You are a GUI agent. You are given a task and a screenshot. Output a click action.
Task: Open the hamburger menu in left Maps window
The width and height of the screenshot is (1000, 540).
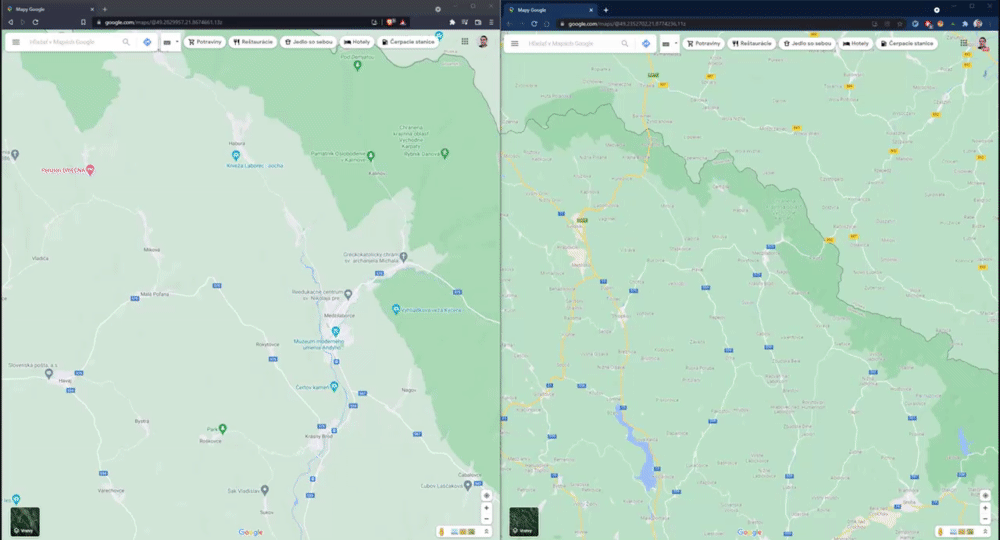point(16,42)
